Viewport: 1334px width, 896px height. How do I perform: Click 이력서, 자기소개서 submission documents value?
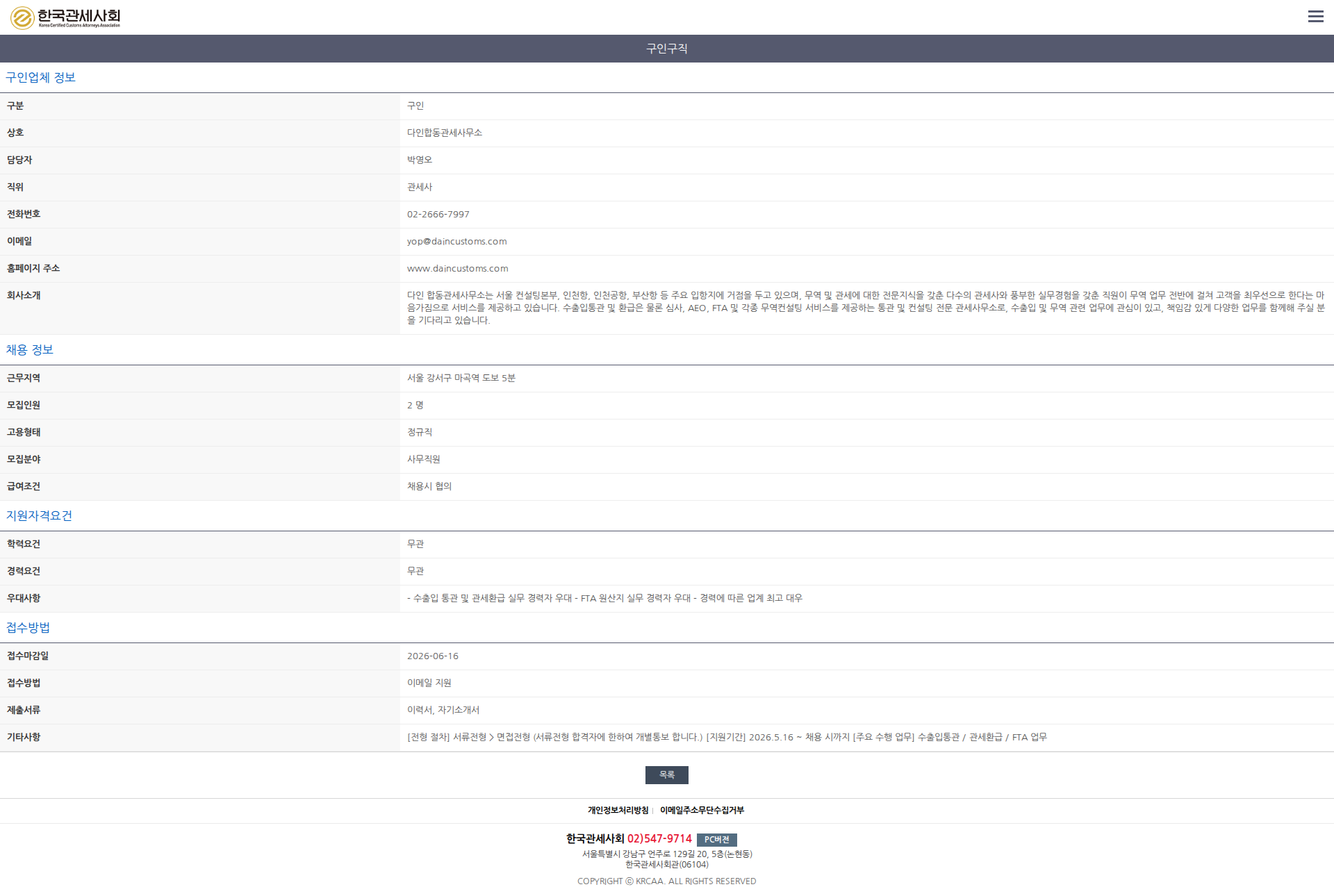click(443, 710)
